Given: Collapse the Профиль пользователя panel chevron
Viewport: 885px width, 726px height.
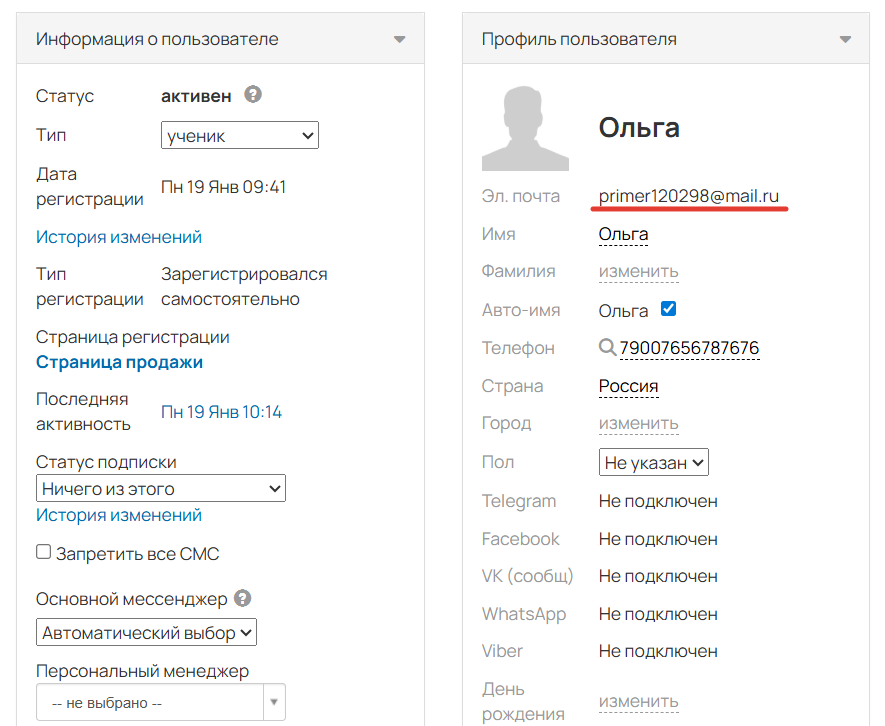Looking at the screenshot, I should click(846, 38).
